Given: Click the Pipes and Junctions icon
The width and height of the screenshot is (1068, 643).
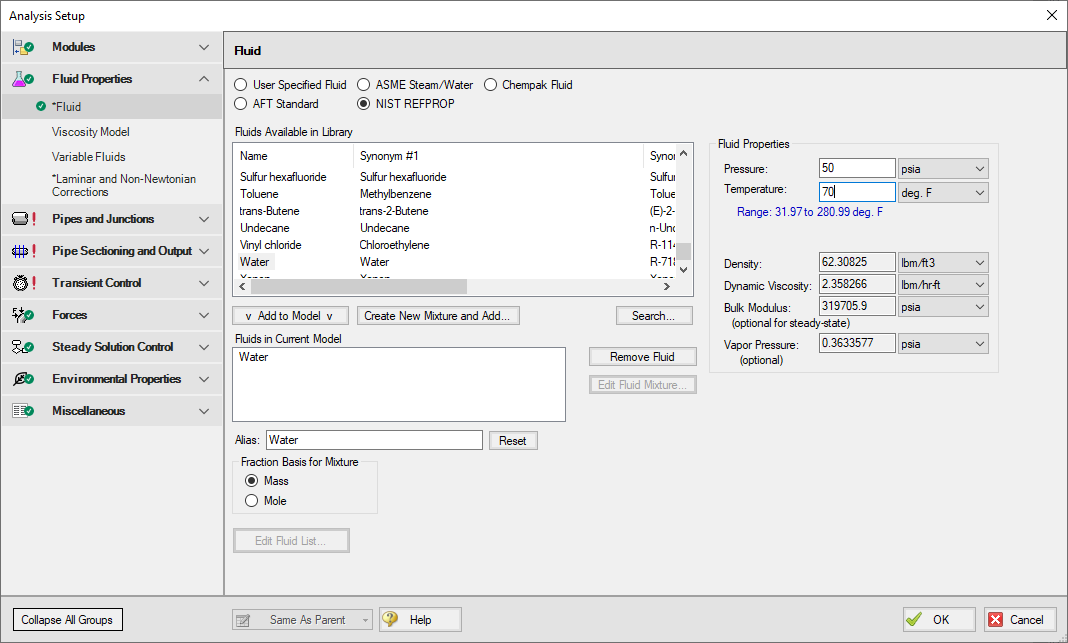Looking at the screenshot, I should 23,219.
